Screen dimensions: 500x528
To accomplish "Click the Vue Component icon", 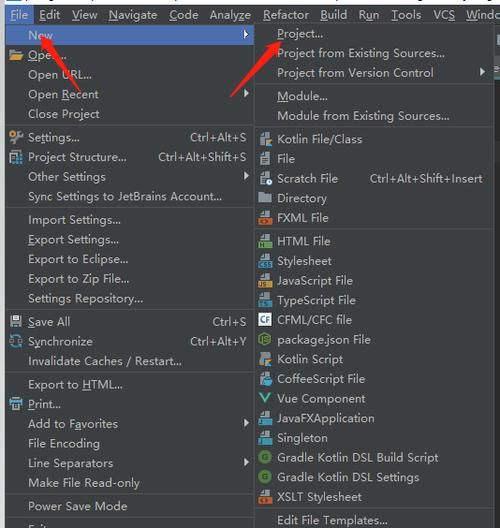I will click(265, 398).
